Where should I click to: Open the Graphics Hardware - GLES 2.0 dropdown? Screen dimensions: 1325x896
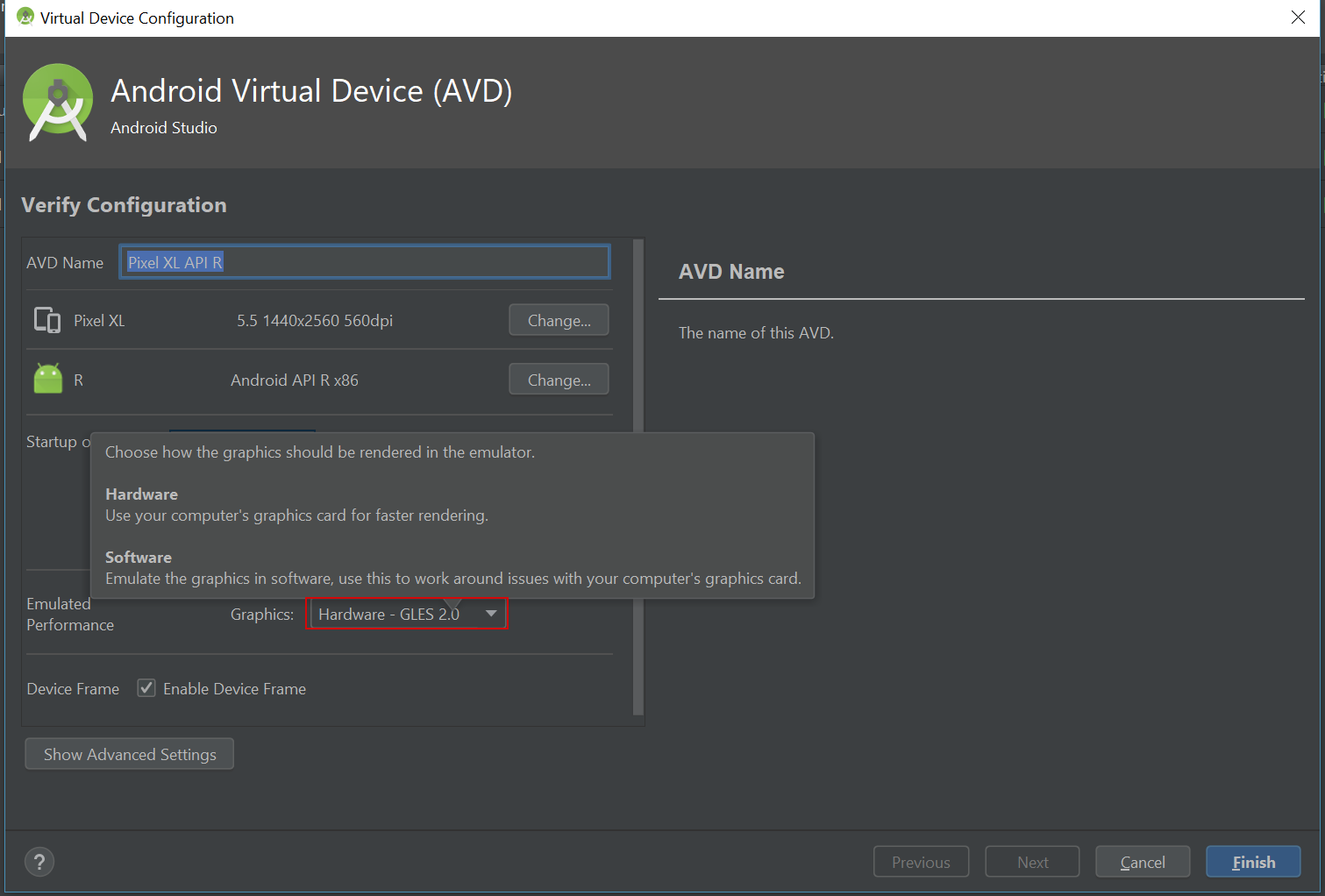click(x=408, y=614)
